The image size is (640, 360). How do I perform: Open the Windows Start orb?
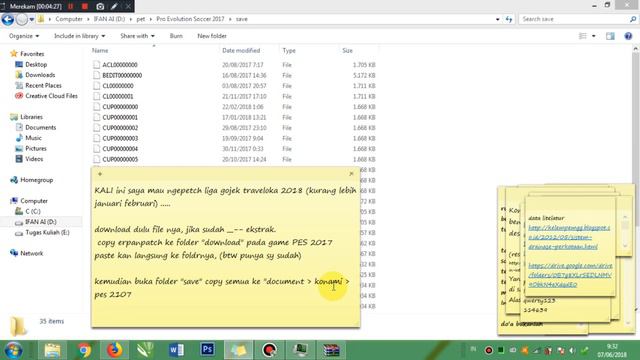(x=13, y=350)
